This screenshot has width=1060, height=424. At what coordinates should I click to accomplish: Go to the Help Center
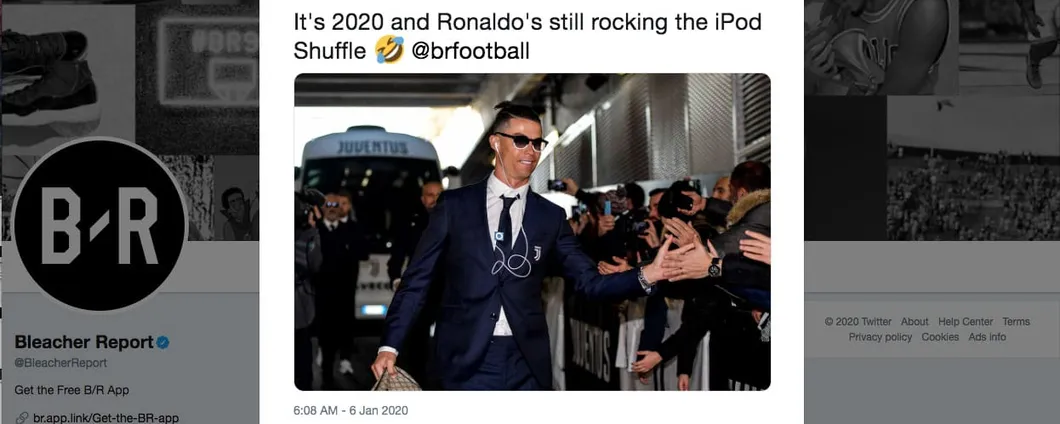[x=965, y=322]
